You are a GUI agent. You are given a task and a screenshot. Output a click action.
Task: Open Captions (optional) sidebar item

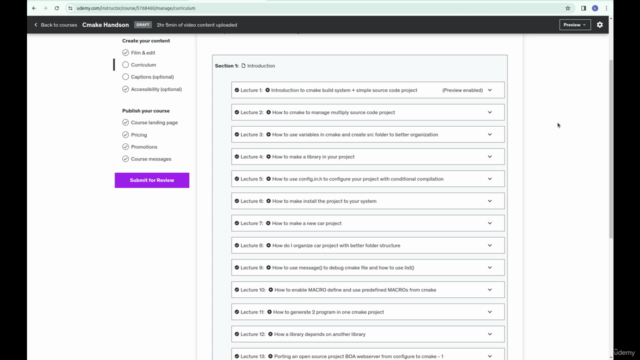(152, 77)
